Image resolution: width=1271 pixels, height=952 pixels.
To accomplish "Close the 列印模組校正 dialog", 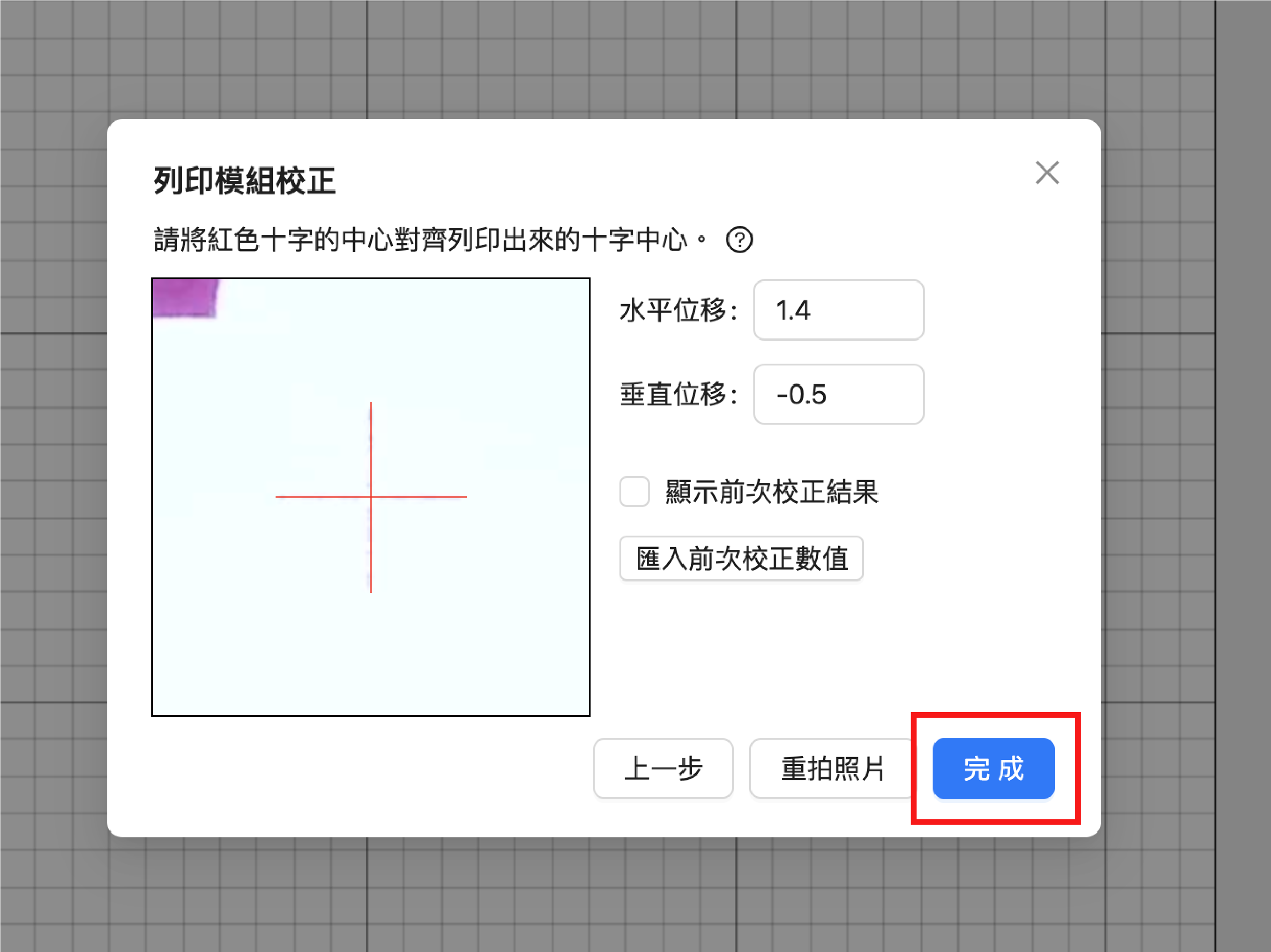I will [x=1047, y=173].
